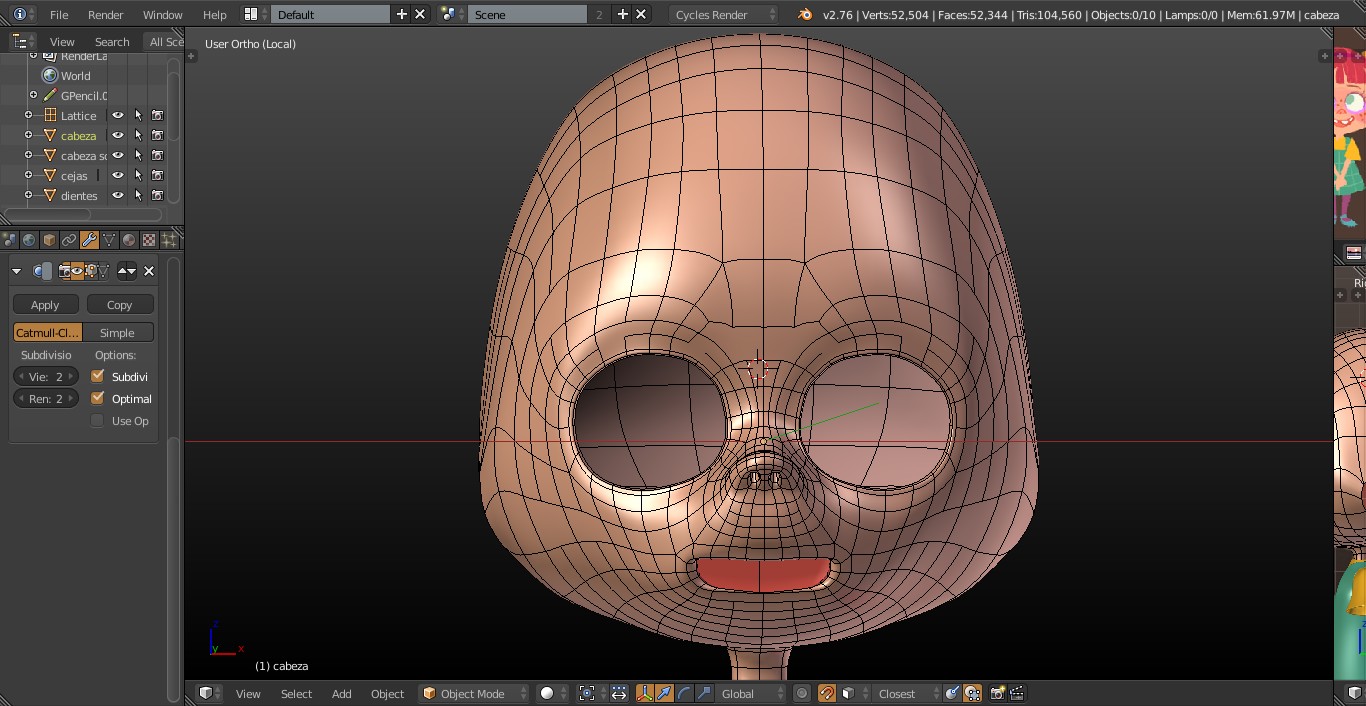1366x706 pixels.
Task: Enable the Use OpenSubdiv checkbox
Action: click(x=97, y=421)
